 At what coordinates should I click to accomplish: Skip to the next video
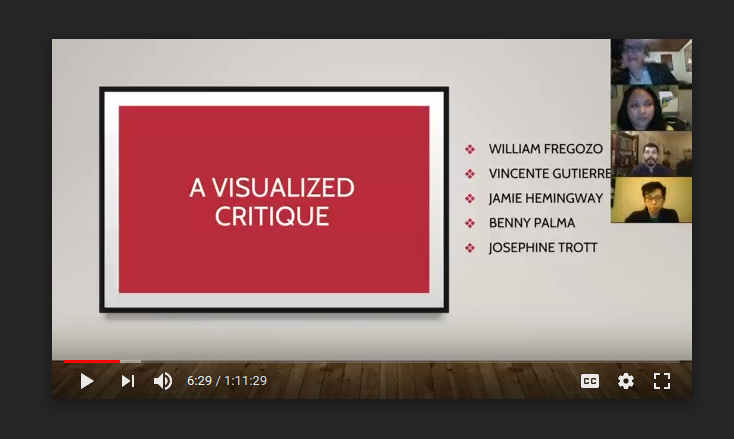tap(128, 381)
